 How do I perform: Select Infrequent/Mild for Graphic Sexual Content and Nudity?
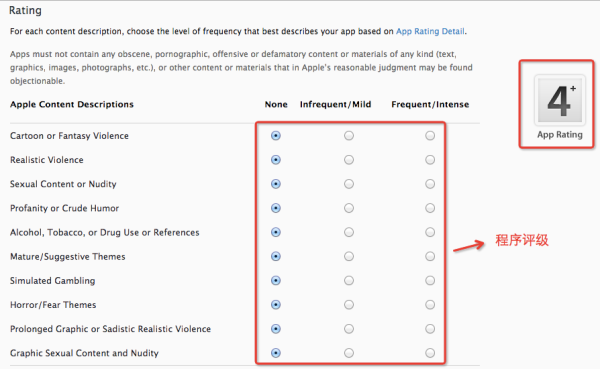click(x=349, y=353)
